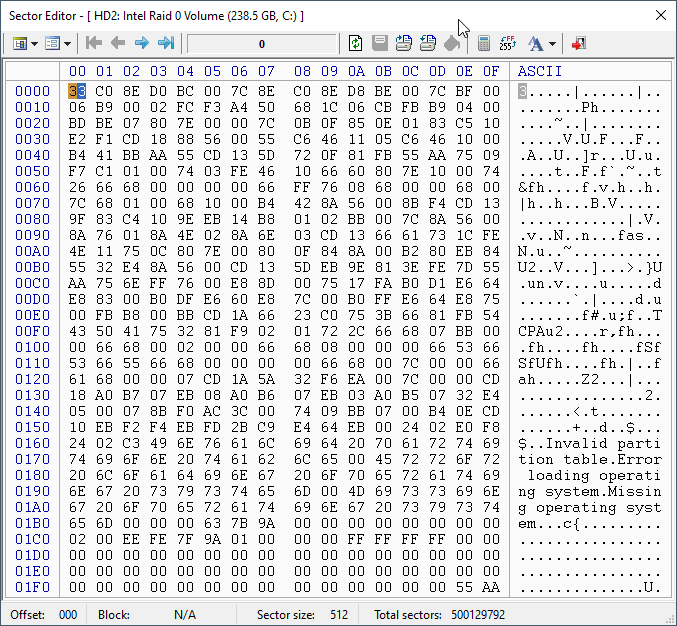Click the 01C0 row offset label
This screenshot has height=626, width=677.
point(32,539)
